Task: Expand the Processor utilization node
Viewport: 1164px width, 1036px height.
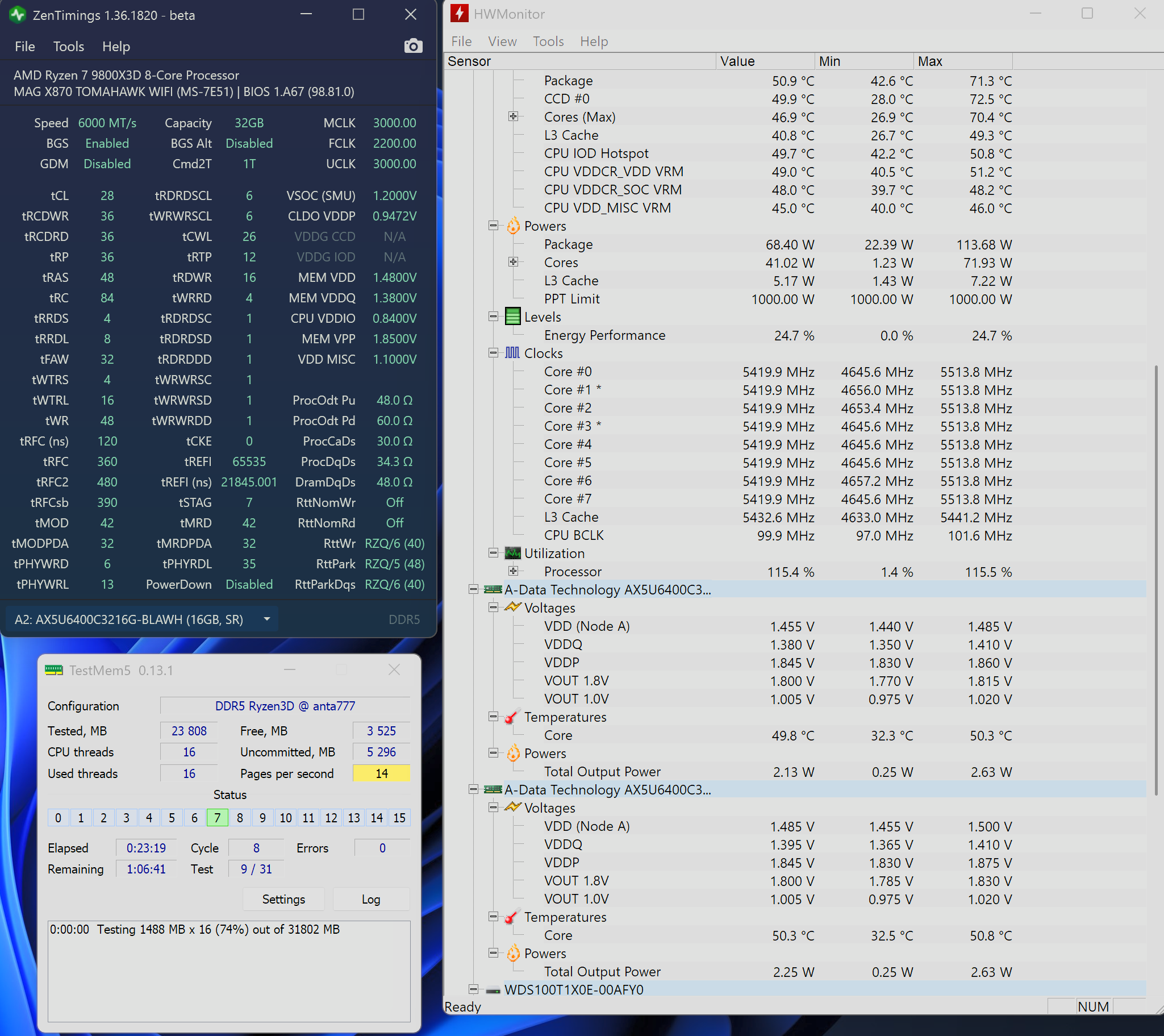Action: pos(513,571)
